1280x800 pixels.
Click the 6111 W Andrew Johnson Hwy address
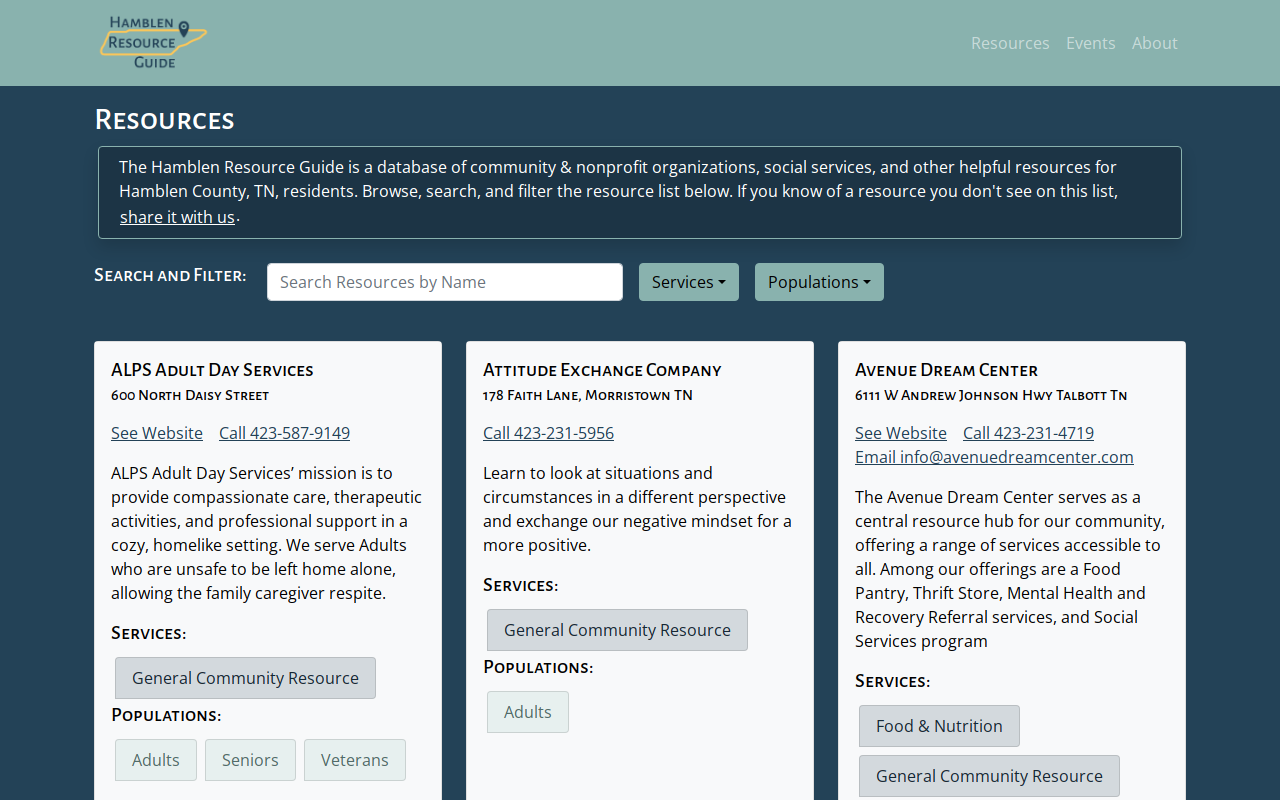coord(991,395)
